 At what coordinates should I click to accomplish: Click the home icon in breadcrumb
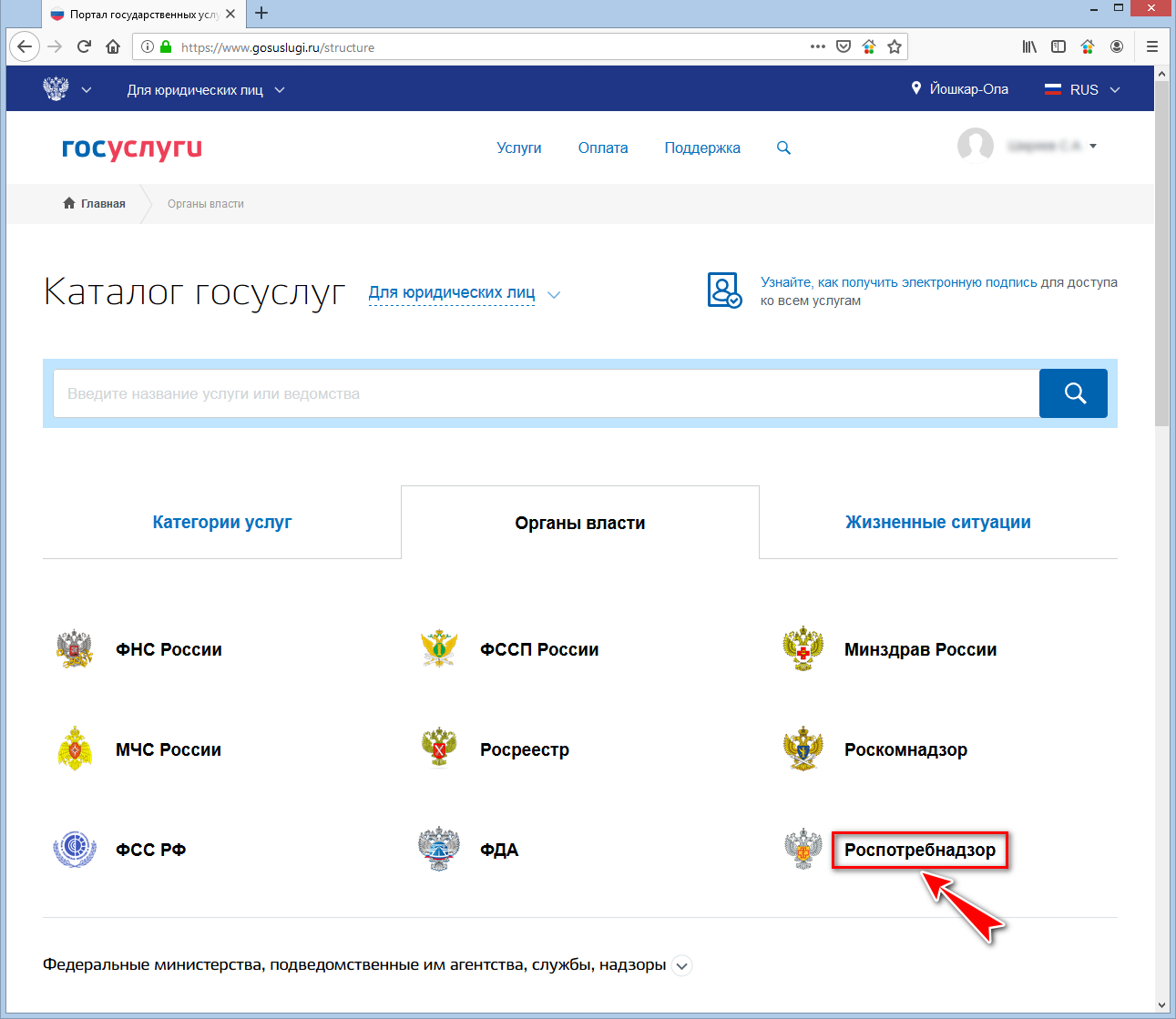[69, 203]
